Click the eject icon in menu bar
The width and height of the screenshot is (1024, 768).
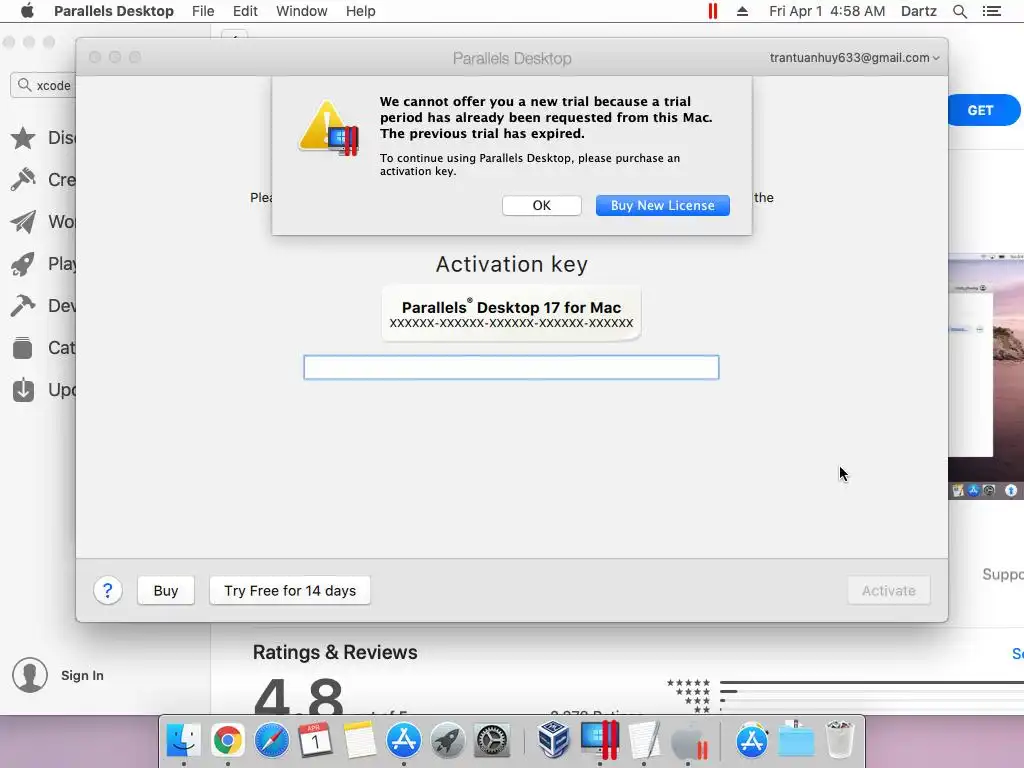tap(742, 11)
